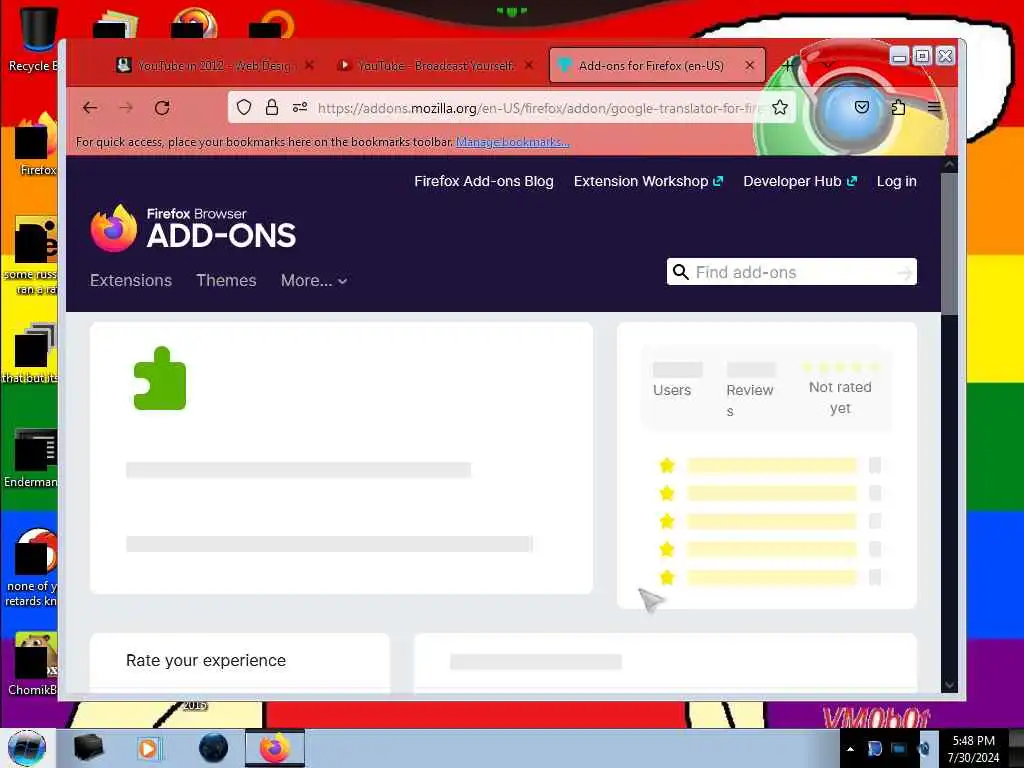
Task: Click the page vertical scrollbar thumb
Action: 950,243
